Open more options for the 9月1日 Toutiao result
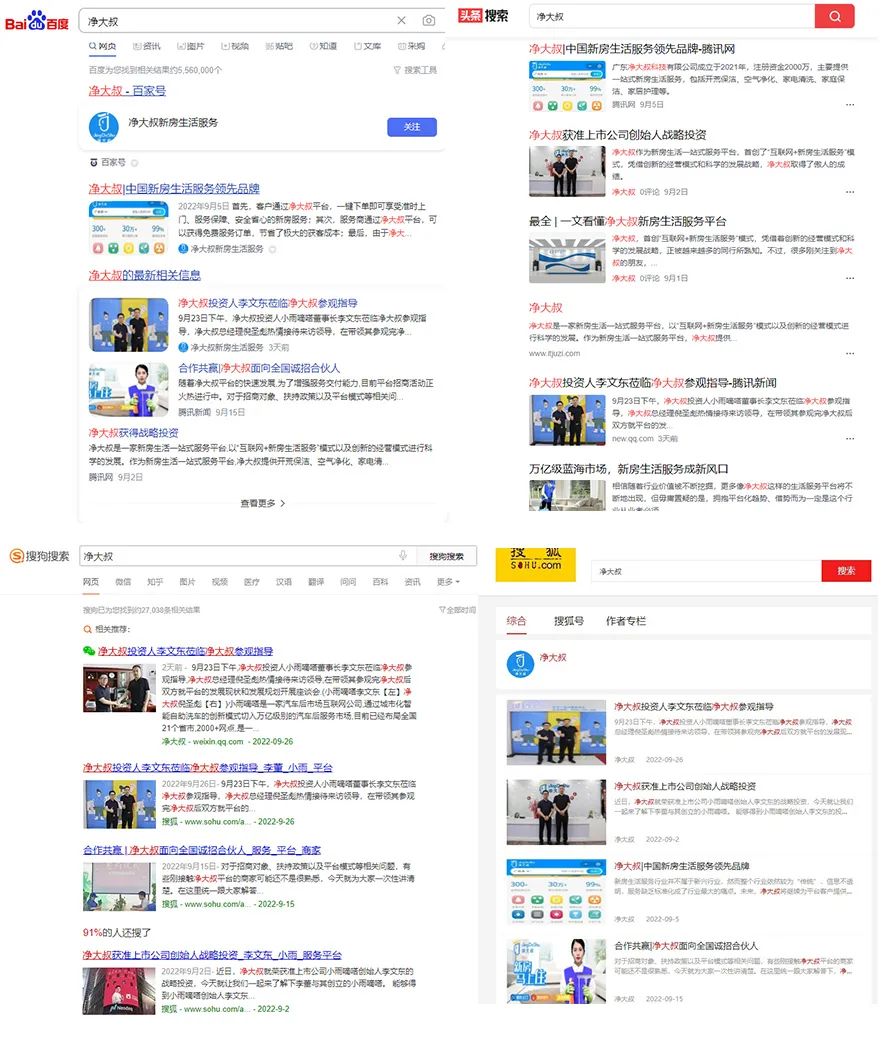891x1050 pixels. [849, 278]
